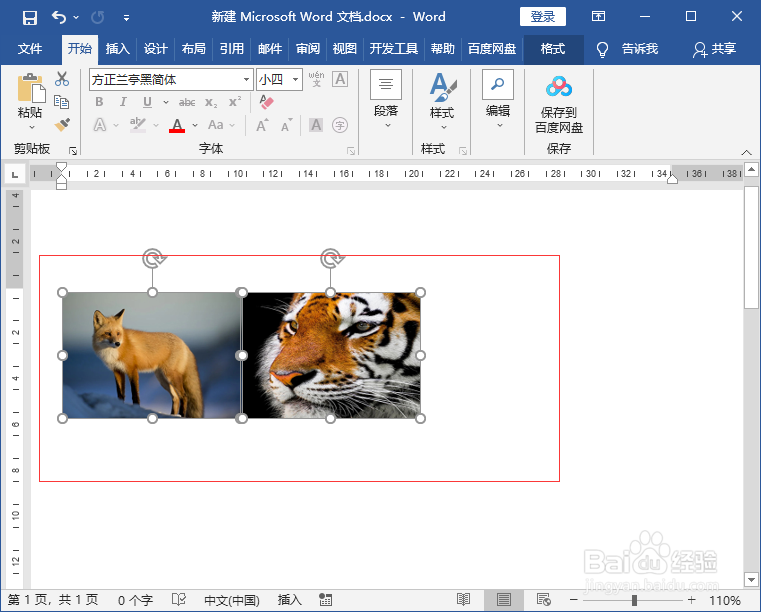Click the Text Effects A icon
This screenshot has height=612, width=761.
[x=100, y=125]
